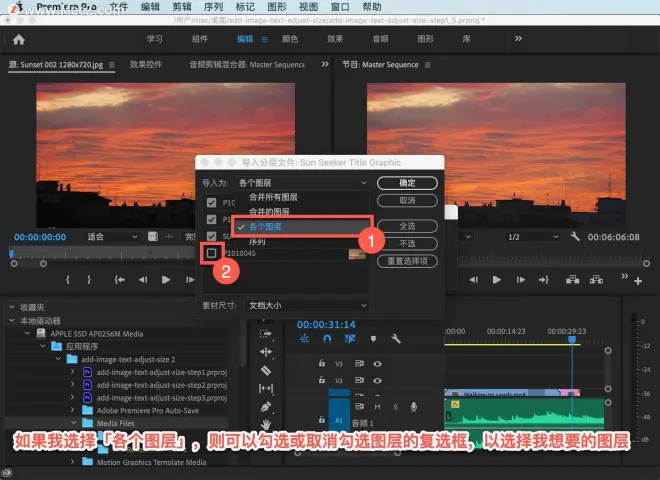Solo audio track A1

[395, 407]
